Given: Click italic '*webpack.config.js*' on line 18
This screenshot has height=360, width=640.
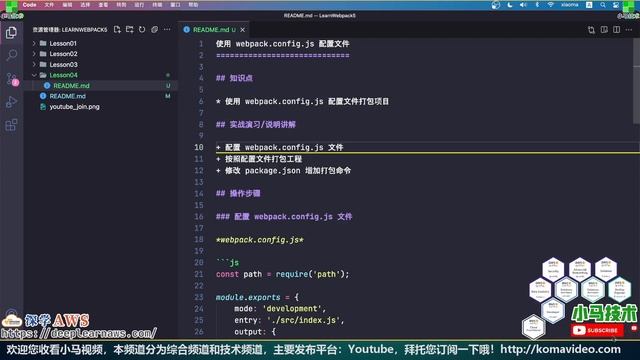Looking at the screenshot, I should pyautogui.click(x=260, y=240).
